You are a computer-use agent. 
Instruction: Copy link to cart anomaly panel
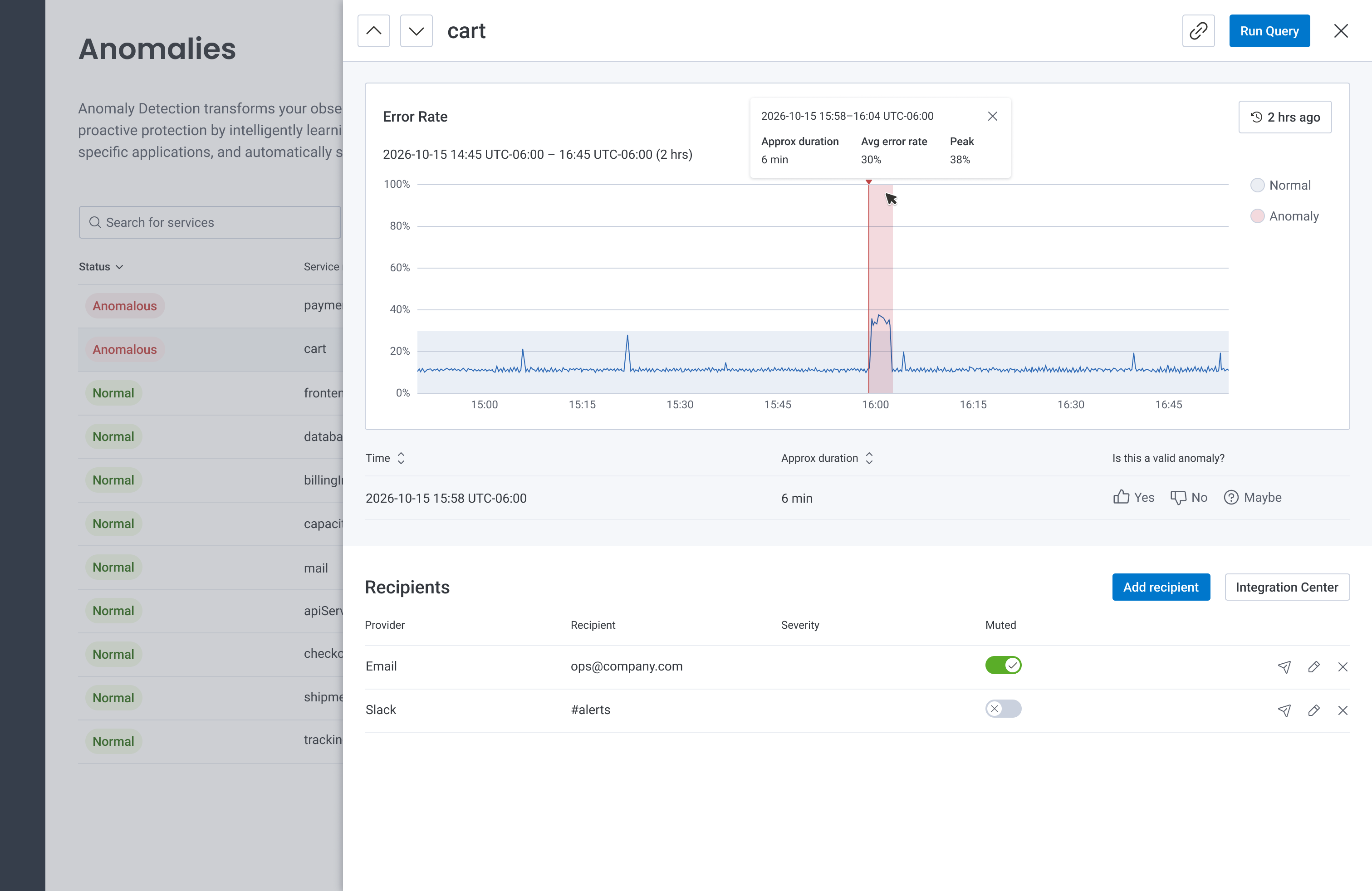[1198, 31]
